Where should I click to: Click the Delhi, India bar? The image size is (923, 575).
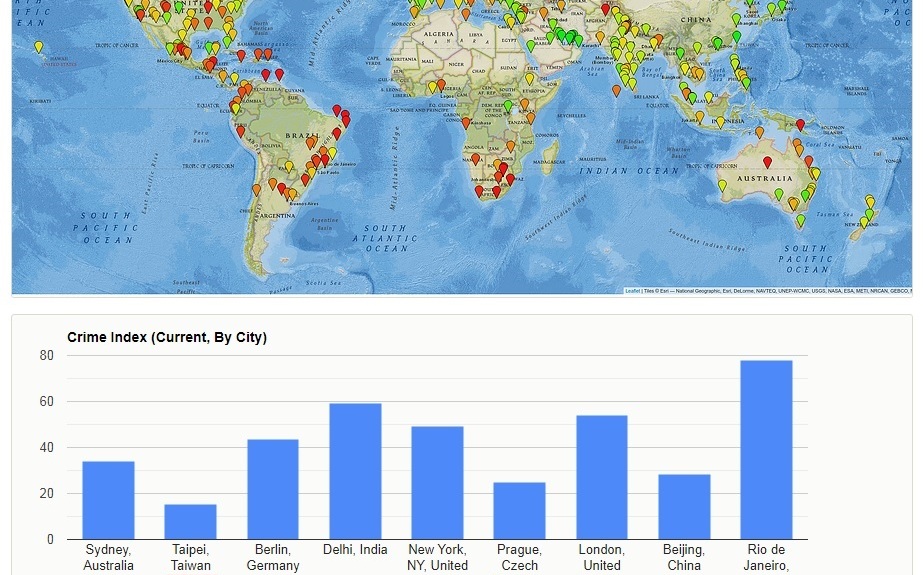355,471
